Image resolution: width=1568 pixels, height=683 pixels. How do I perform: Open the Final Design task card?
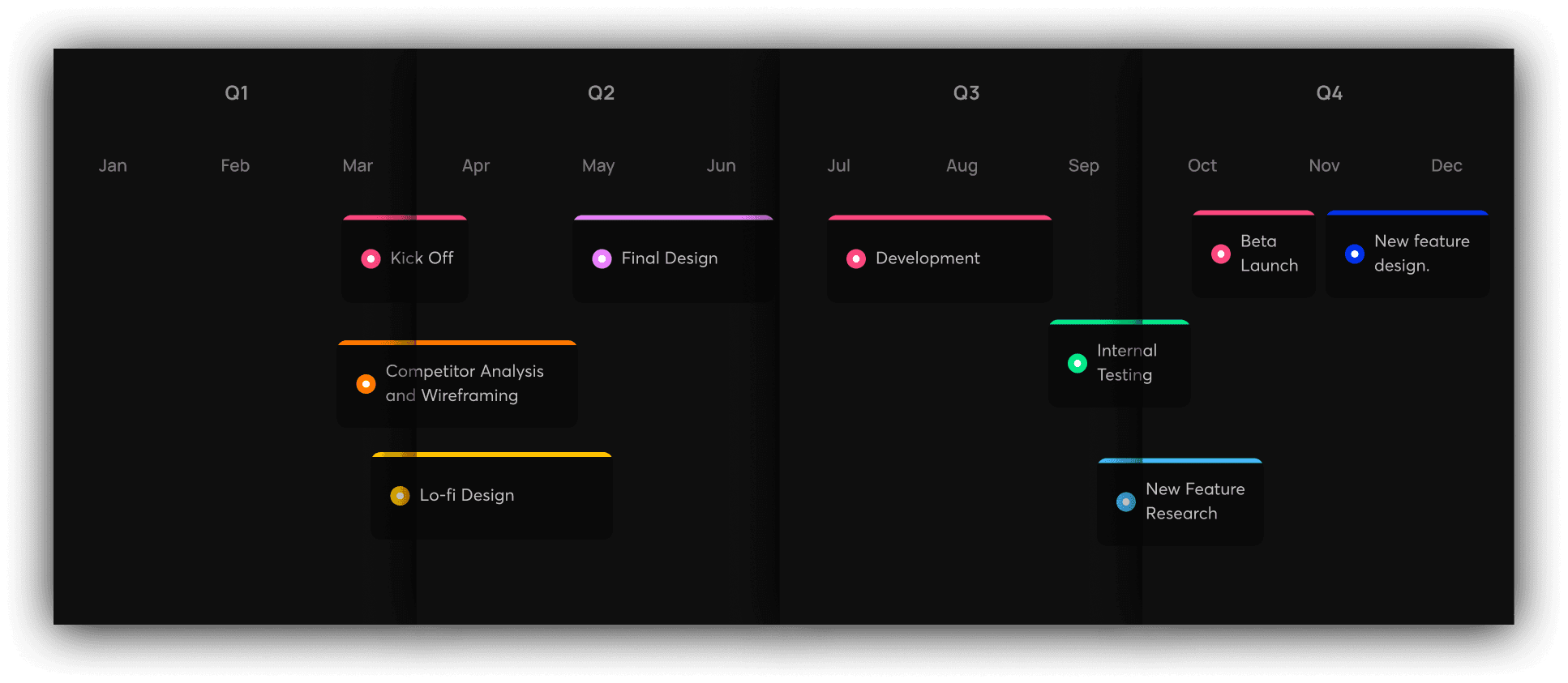coord(673,259)
